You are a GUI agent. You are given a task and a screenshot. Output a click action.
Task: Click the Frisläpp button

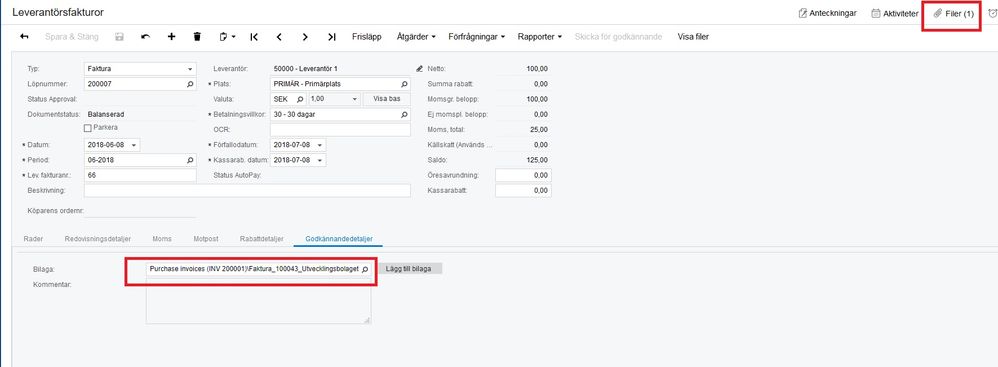[367, 37]
